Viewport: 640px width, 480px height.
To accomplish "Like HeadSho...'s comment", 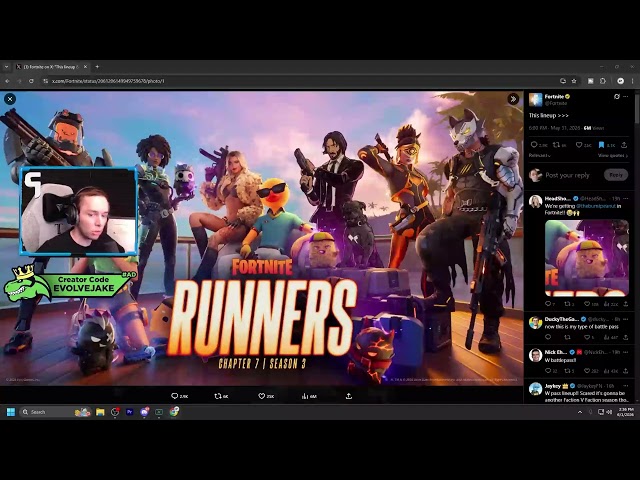I will tap(587, 304).
